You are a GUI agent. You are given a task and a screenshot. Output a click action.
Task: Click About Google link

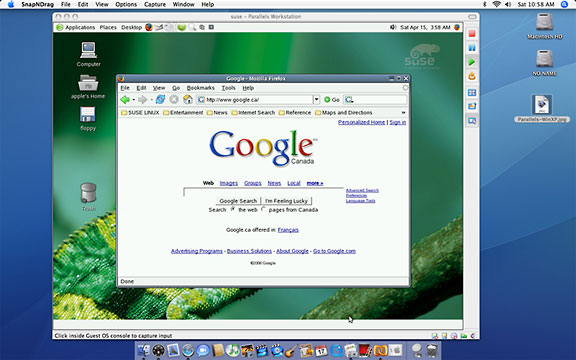coord(292,251)
